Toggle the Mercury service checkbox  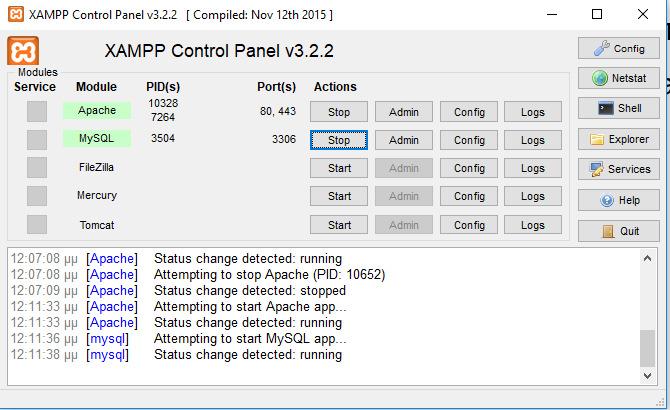[37, 196]
